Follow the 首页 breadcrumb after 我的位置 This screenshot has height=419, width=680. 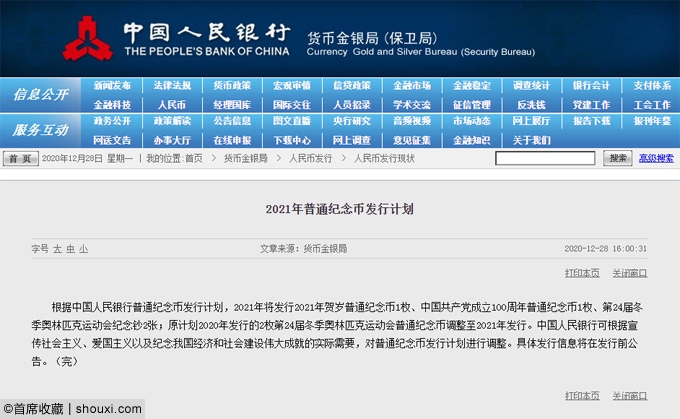(x=193, y=158)
